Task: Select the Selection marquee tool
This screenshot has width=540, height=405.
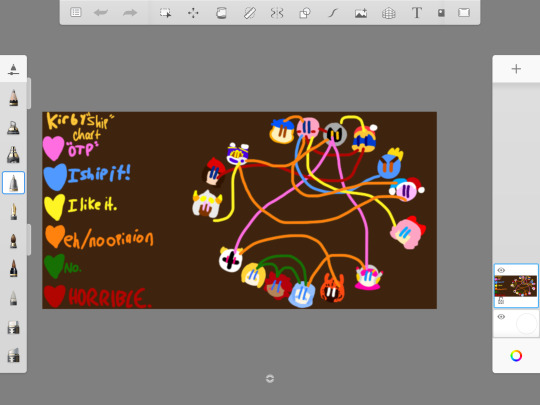Action: [165, 13]
